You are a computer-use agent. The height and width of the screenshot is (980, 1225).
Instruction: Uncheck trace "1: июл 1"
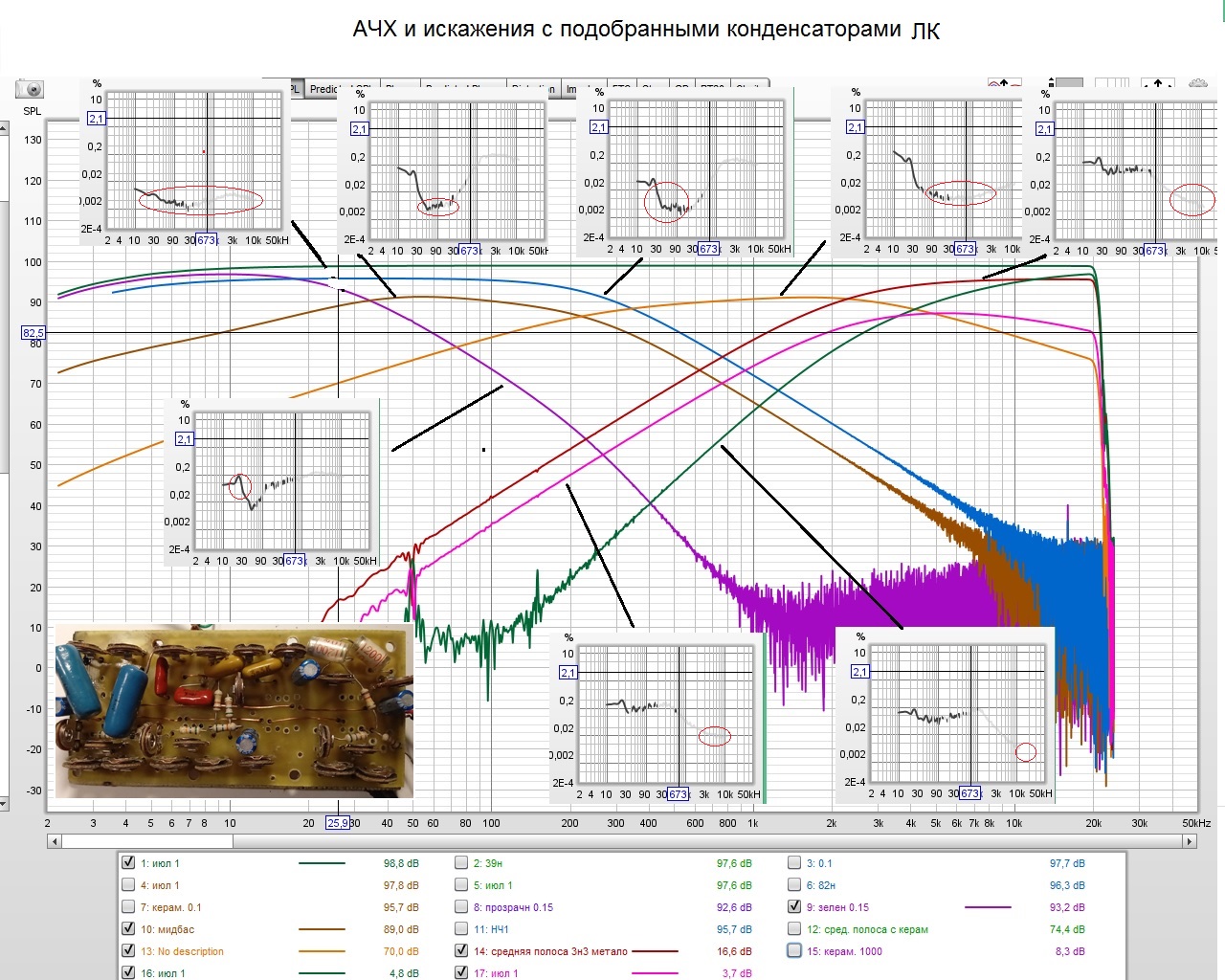(128, 862)
